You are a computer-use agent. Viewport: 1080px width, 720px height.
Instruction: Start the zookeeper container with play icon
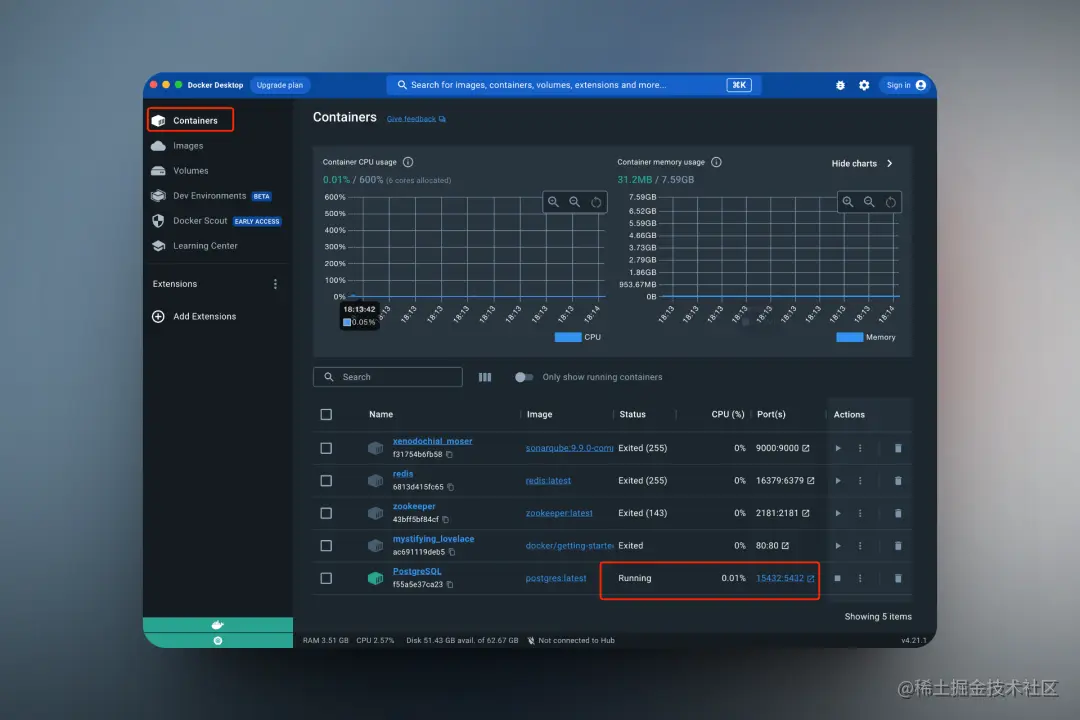(x=838, y=513)
